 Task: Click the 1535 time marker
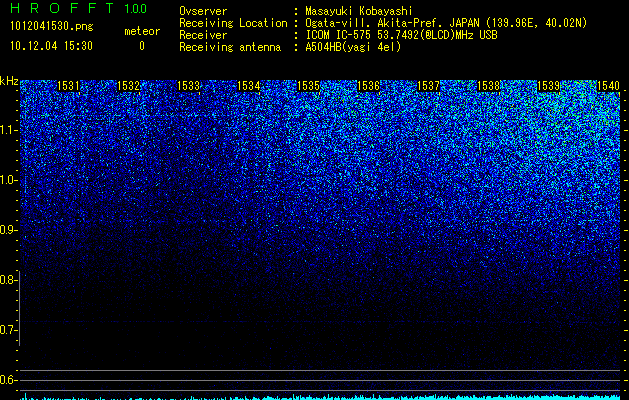[x=308, y=86]
